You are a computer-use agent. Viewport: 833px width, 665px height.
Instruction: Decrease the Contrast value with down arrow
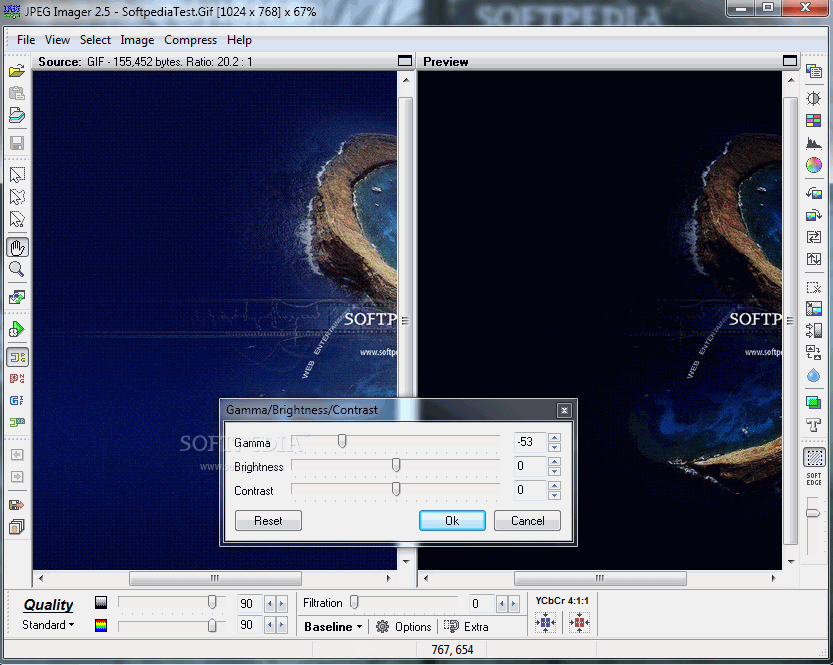(555, 496)
